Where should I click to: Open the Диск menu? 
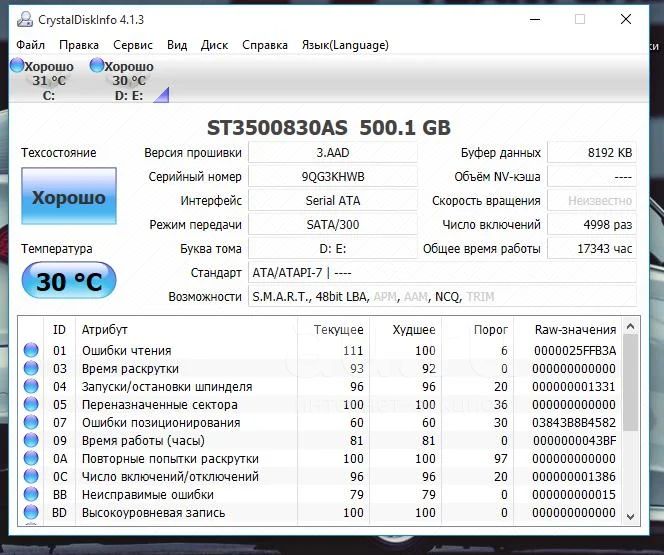(x=214, y=45)
